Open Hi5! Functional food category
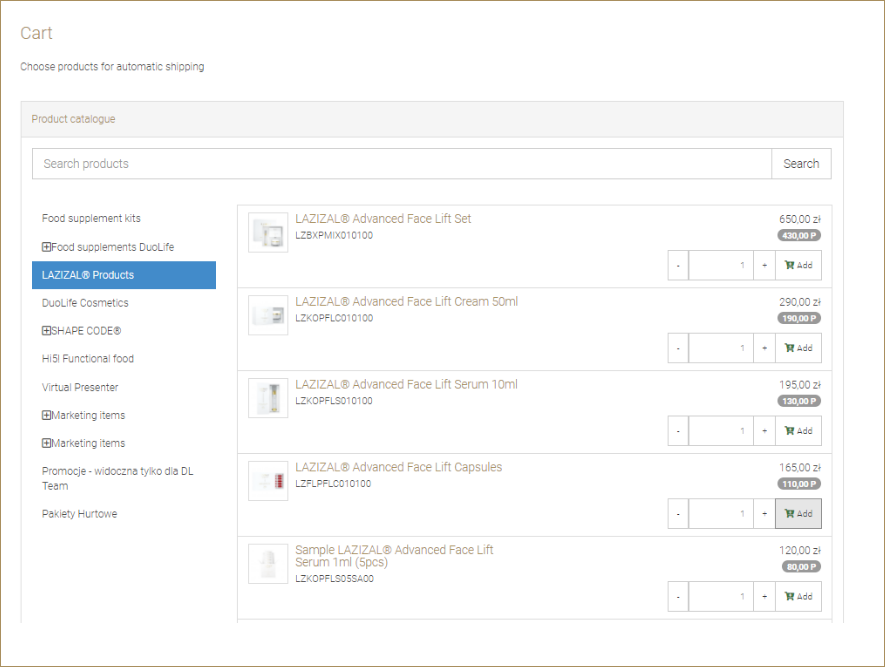The width and height of the screenshot is (885, 667). click(87, 359)
